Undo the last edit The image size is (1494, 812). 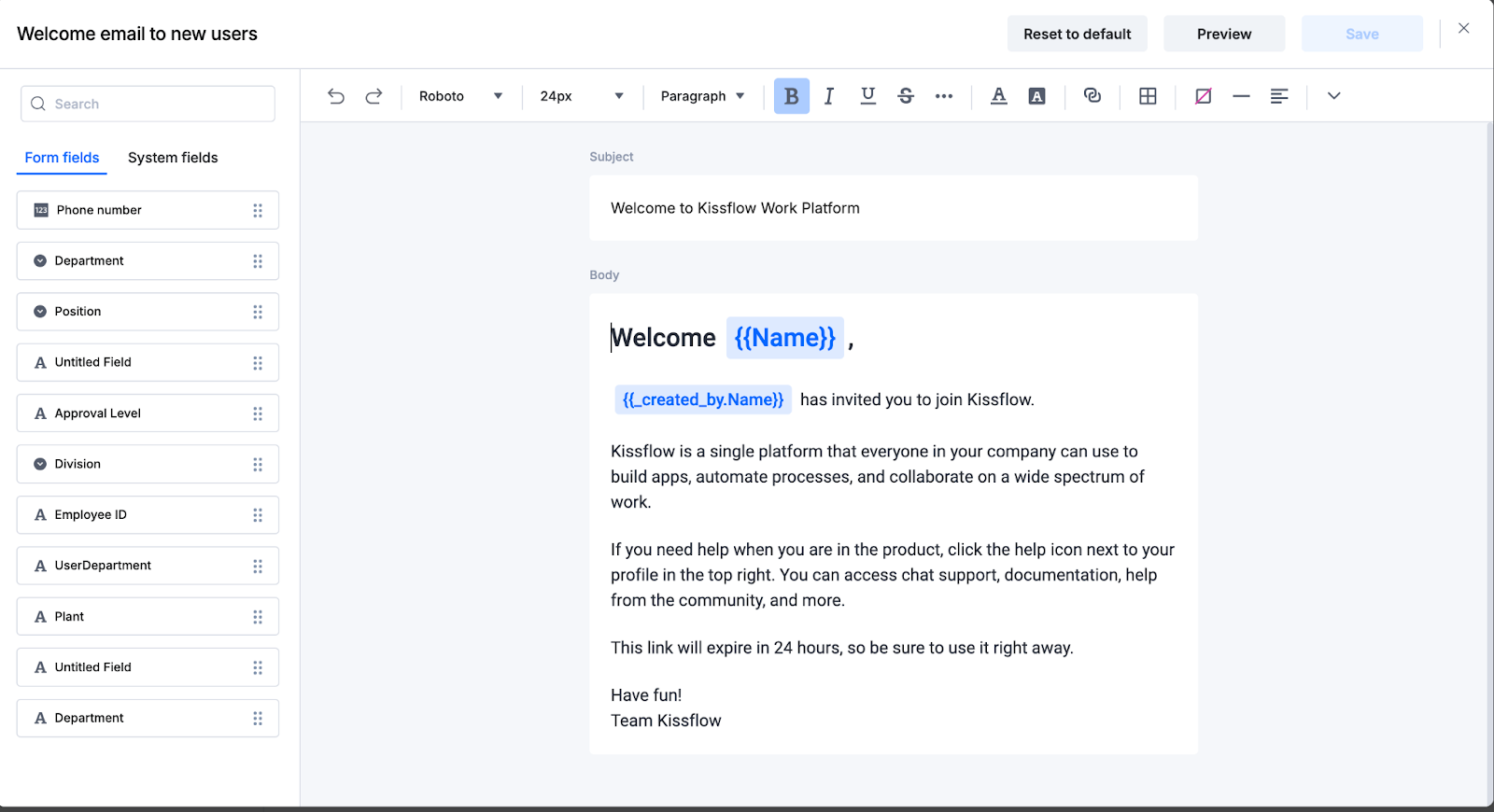click(x=336, y=96)
